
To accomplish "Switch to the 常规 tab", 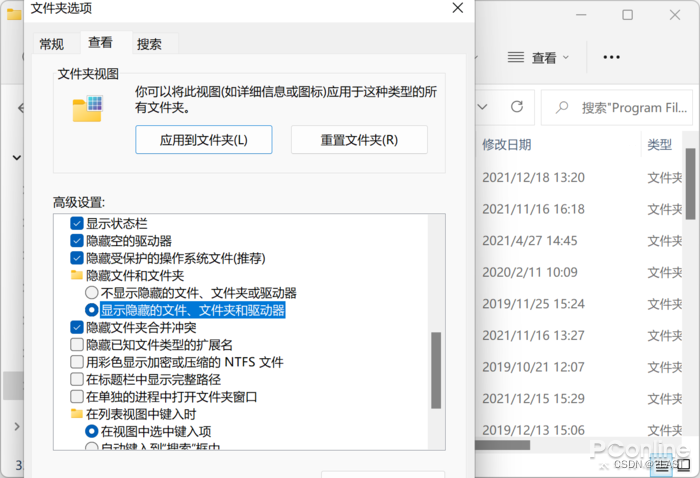I will tap(52, 44).
